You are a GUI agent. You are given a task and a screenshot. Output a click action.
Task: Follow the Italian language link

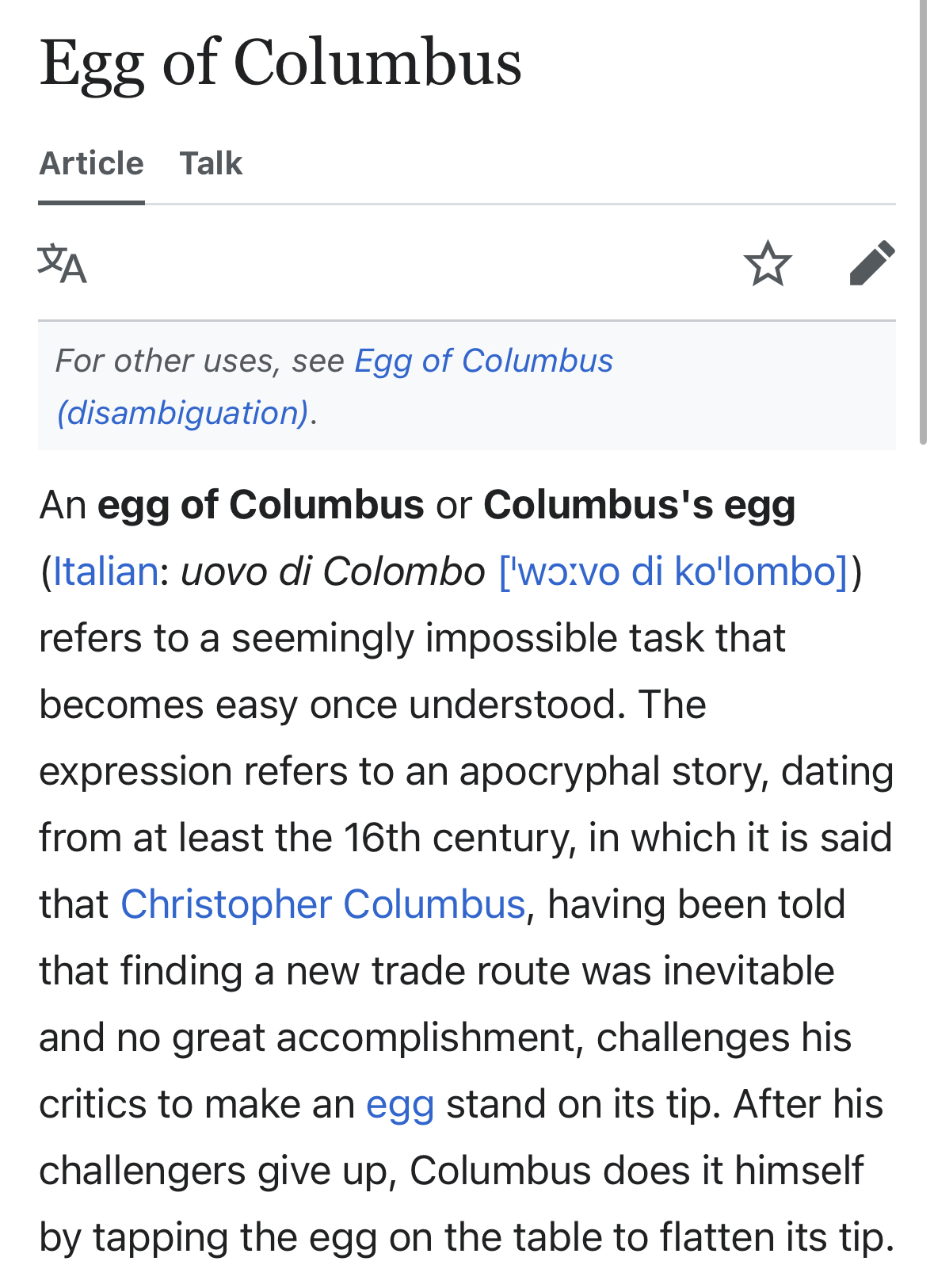click(105, 571)
